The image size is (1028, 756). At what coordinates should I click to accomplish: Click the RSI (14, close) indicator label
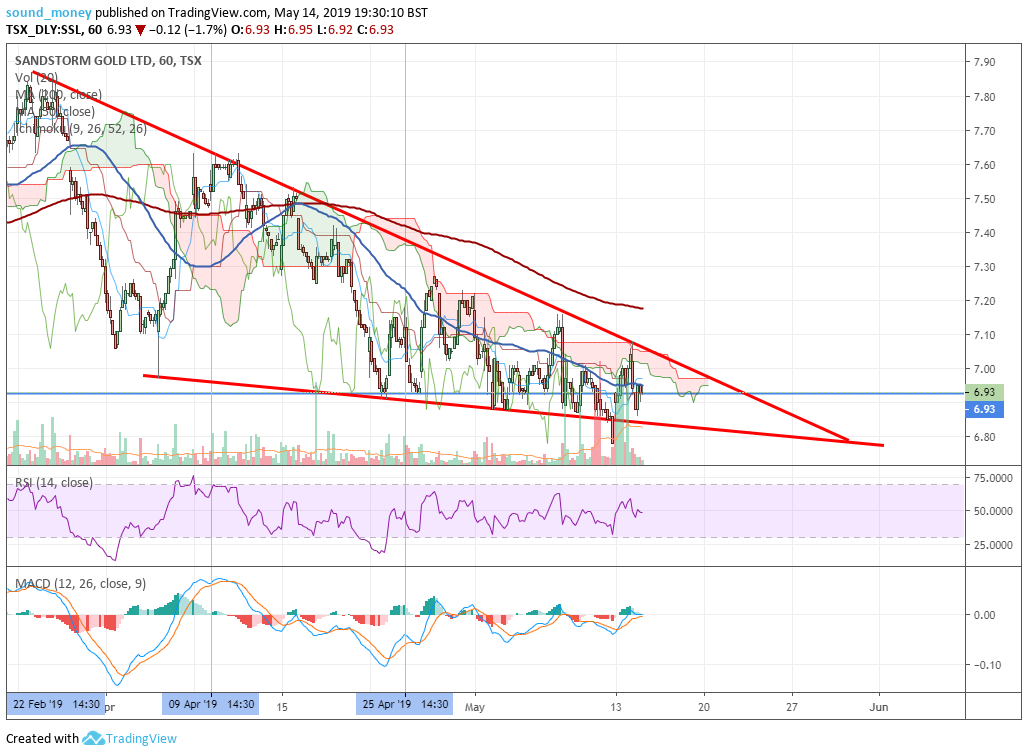[x=54, y=483]
